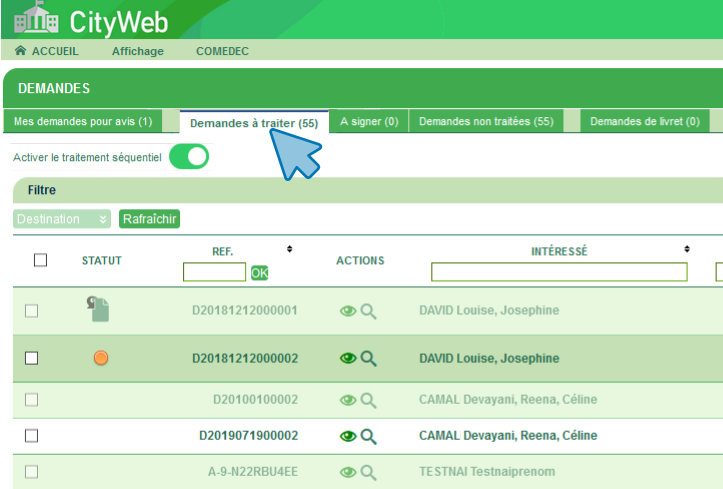Check the select-all checkbox in table header

tap(41, 260)
